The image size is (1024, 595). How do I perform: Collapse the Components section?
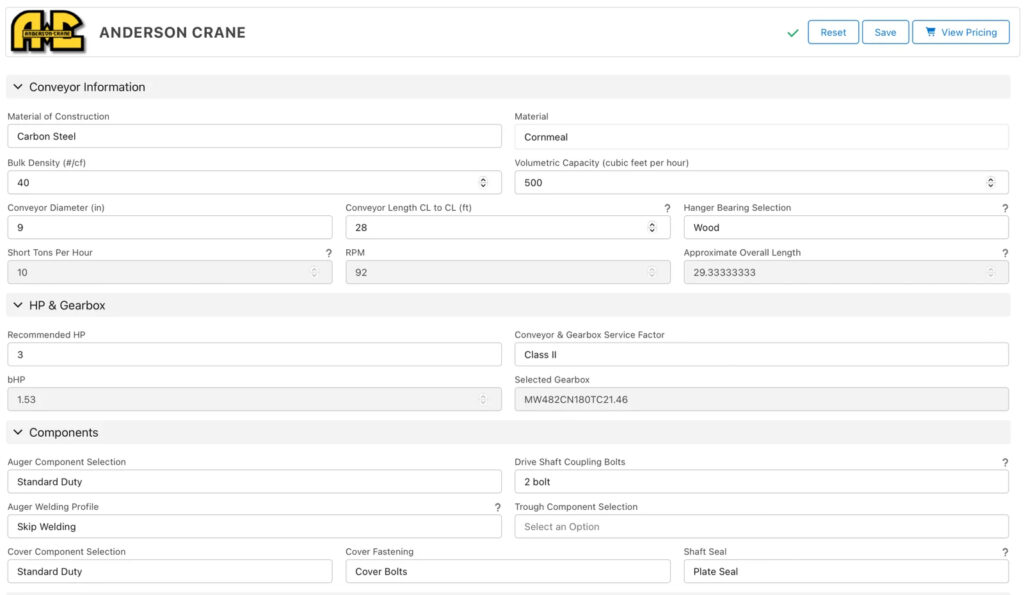tap(18, 432)
